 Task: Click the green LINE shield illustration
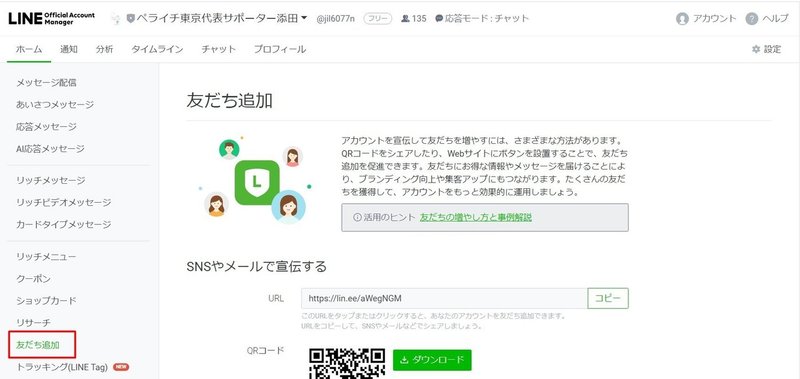pyautogui.click(x=257, y=183)
